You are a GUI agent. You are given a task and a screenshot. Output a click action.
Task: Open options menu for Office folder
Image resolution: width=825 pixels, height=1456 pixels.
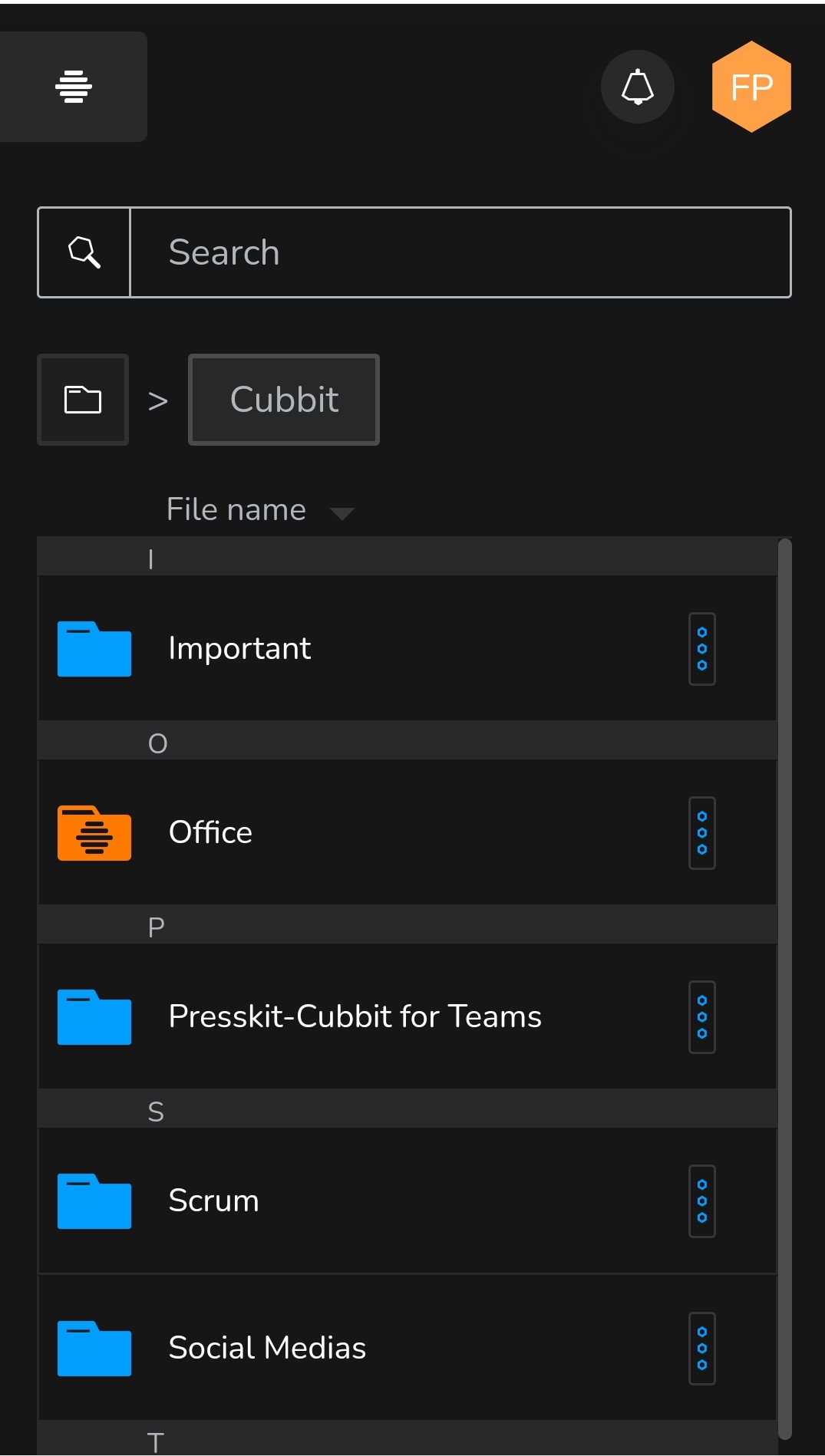pos(701,833)
